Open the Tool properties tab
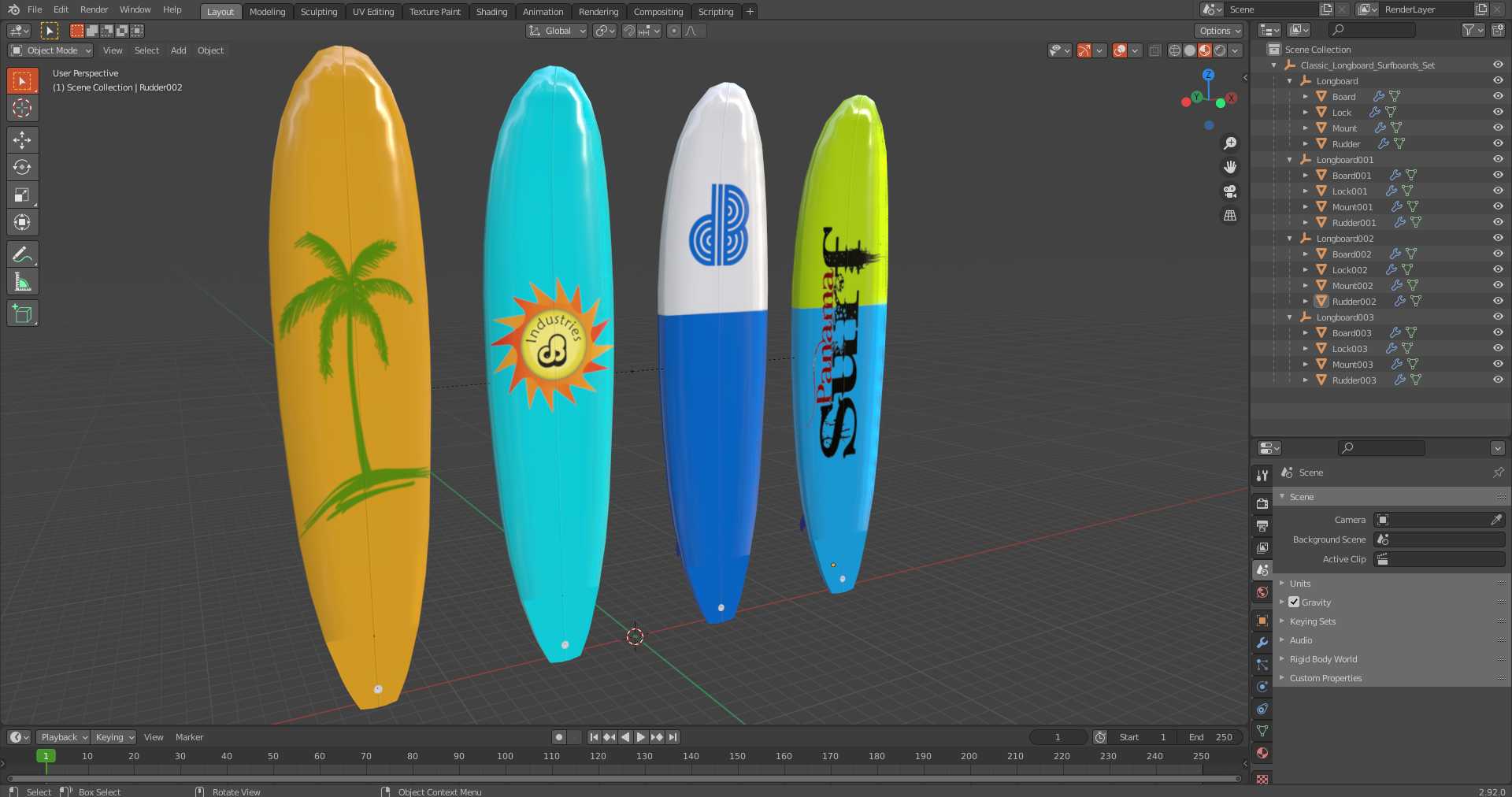Screen dimensions: 1512x797 (1262, 475)
